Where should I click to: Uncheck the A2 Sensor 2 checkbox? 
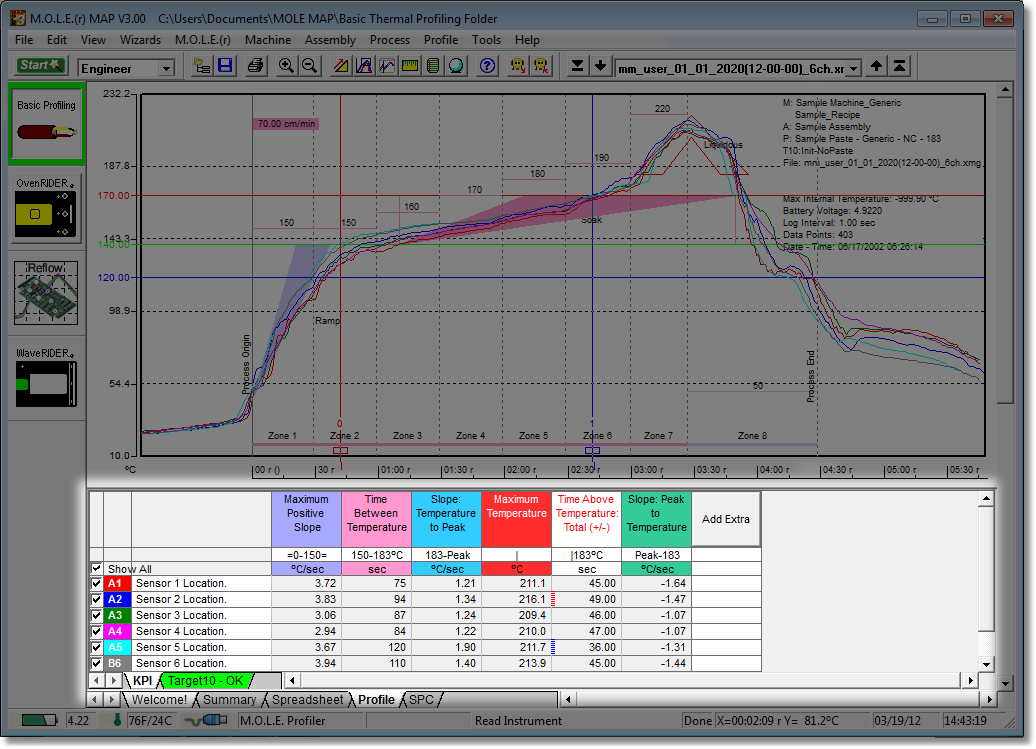click(x=96, y=599)
